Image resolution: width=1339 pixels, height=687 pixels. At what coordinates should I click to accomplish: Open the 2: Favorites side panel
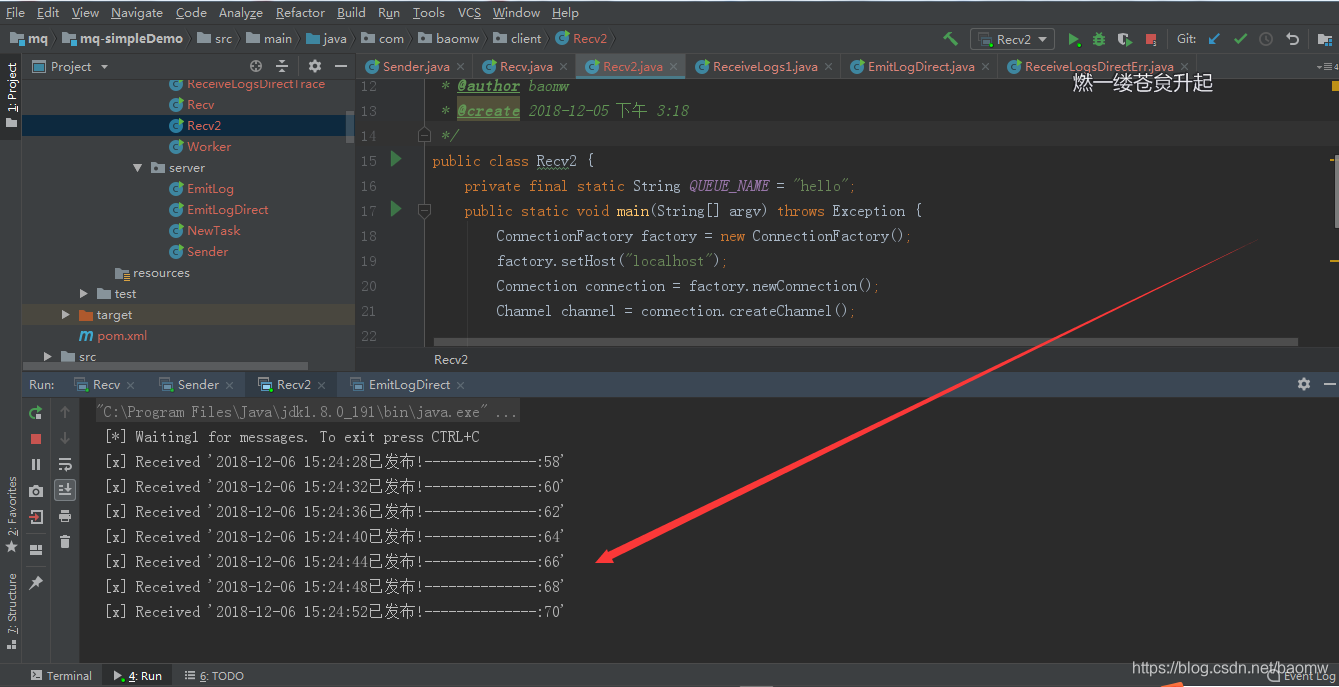pos(12,514)
